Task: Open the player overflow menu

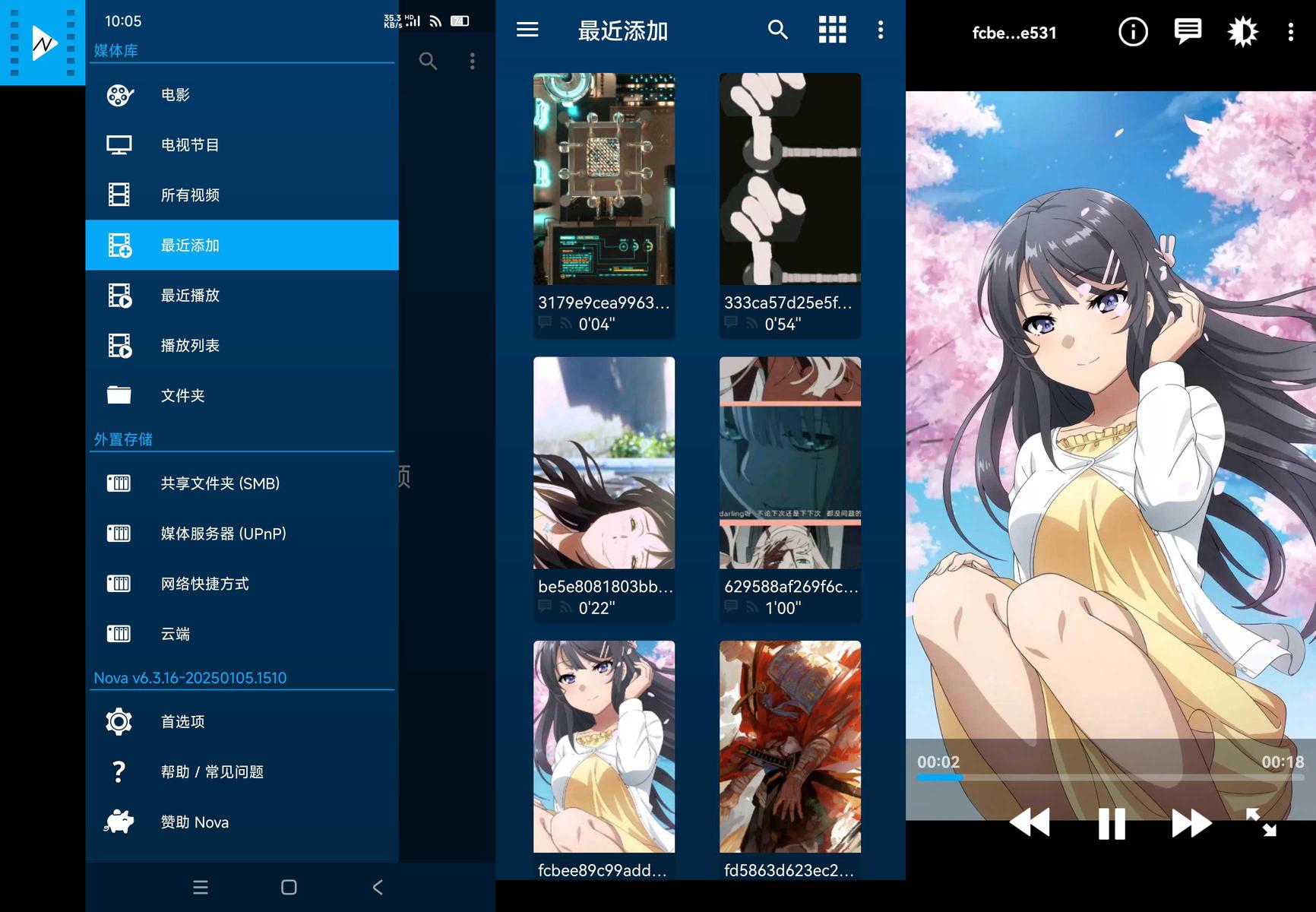Action: tap(1290, 32)
